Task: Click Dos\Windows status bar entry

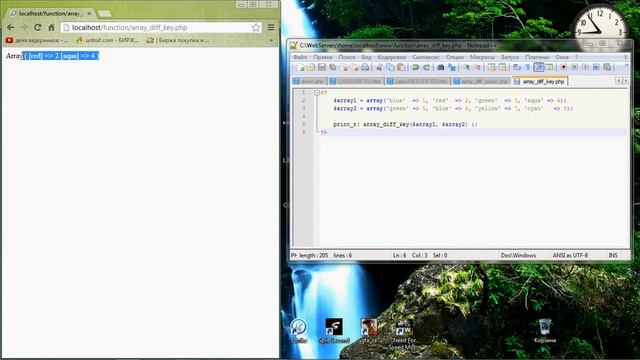Action: tap(518, 256)
